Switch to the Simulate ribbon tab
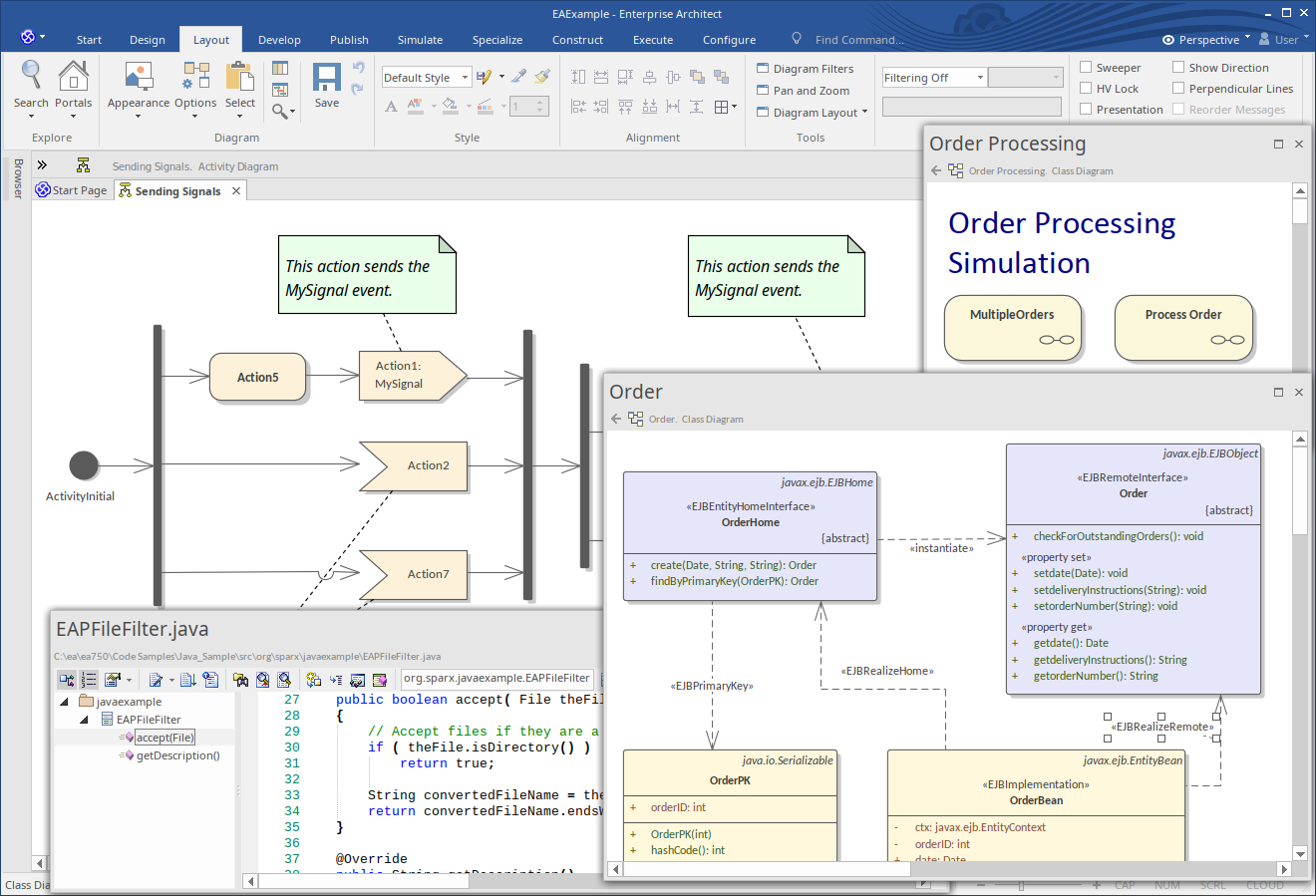 (x=420, y=40)
